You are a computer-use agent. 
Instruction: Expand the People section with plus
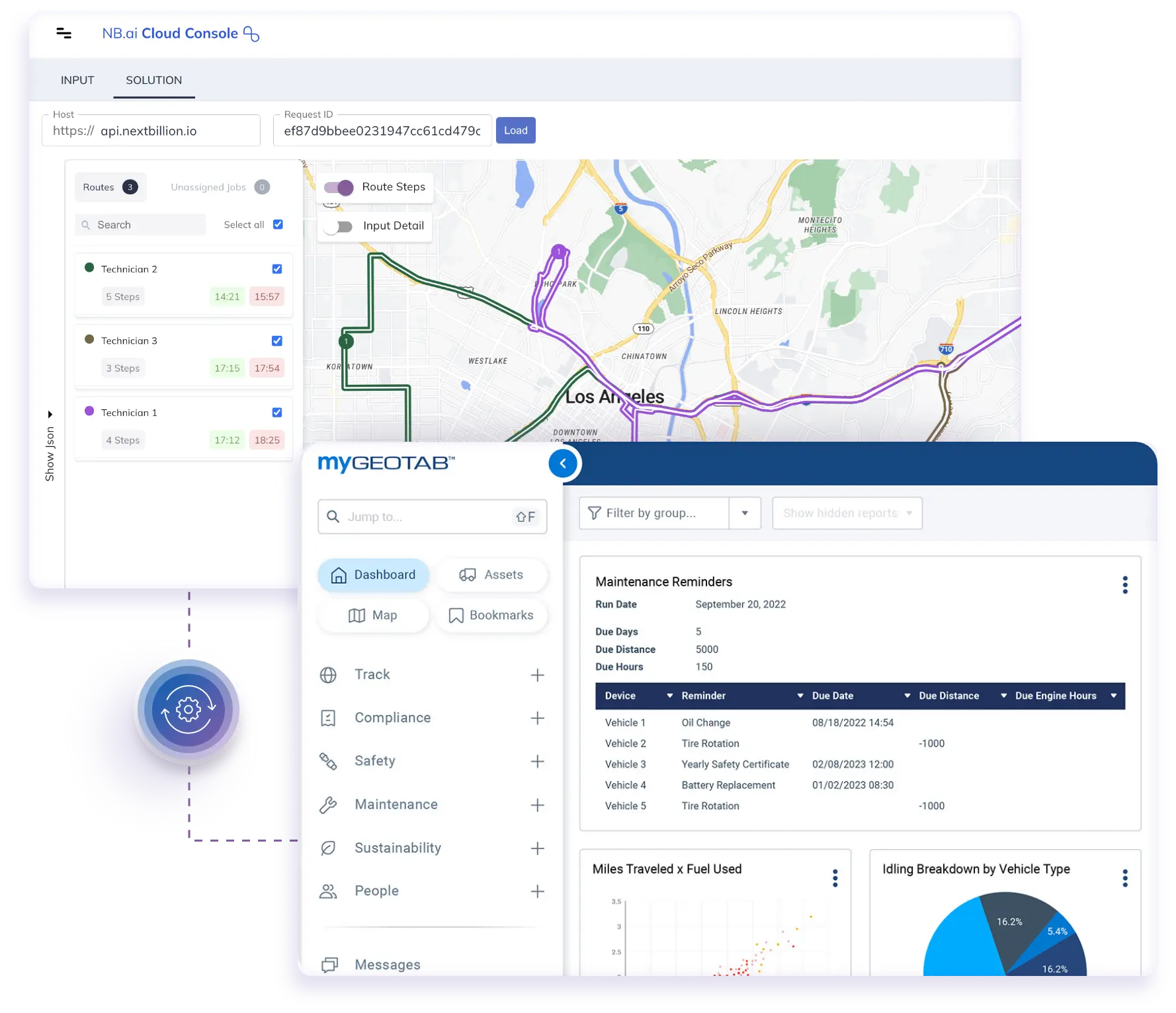[x=538, y=892]
